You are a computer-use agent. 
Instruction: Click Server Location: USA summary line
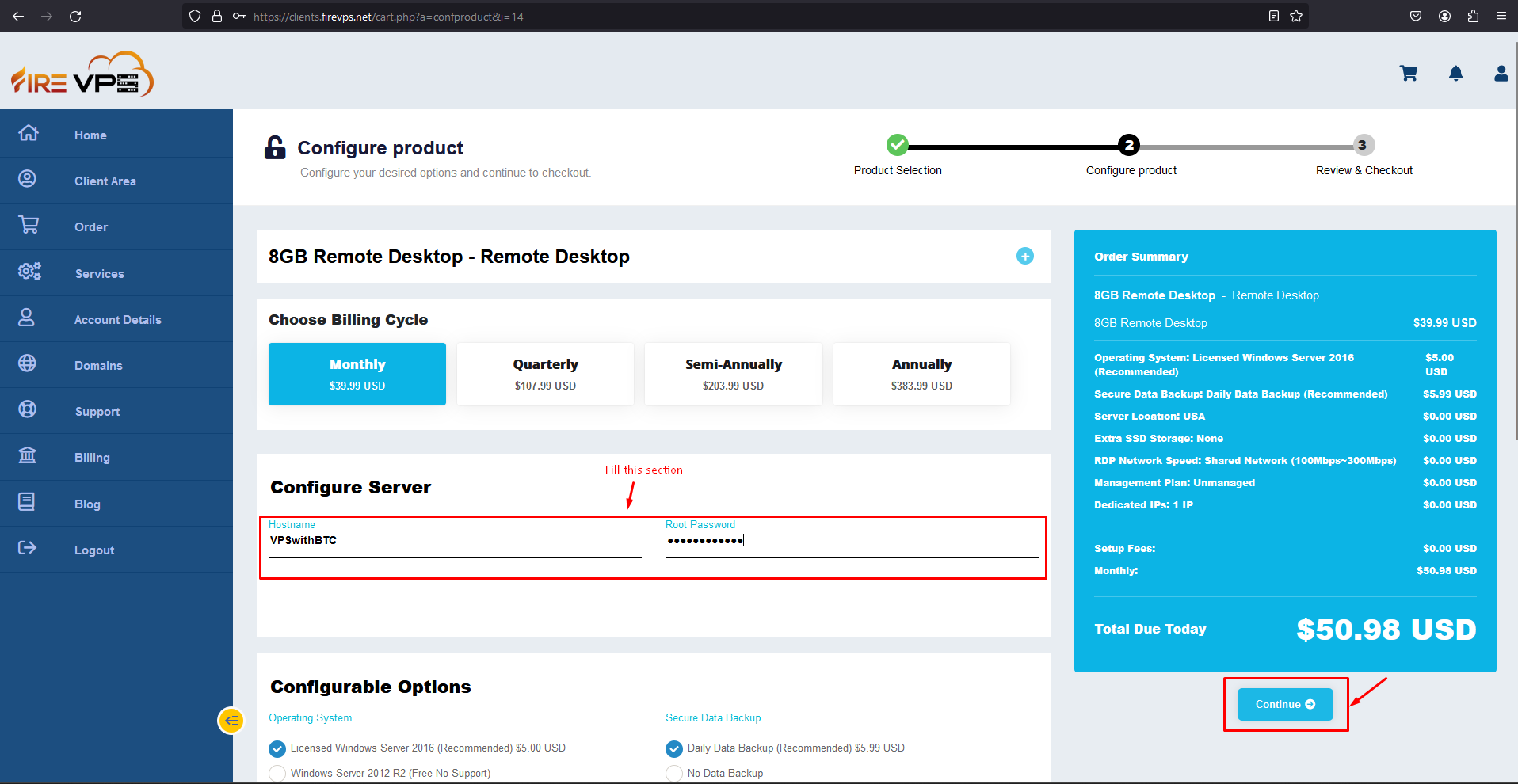pos(1285,417)
